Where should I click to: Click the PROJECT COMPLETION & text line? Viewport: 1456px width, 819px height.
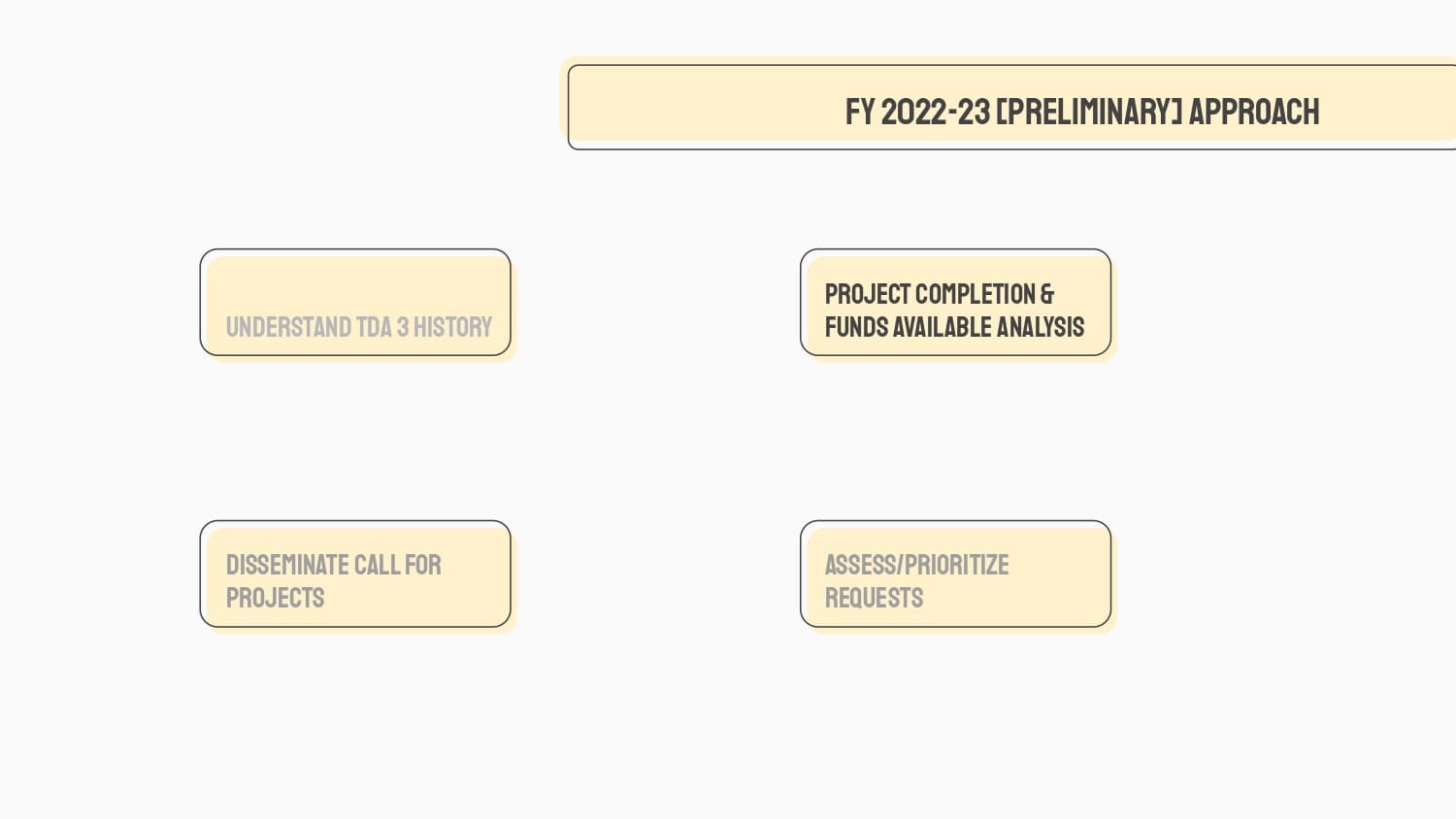[939, 294]
